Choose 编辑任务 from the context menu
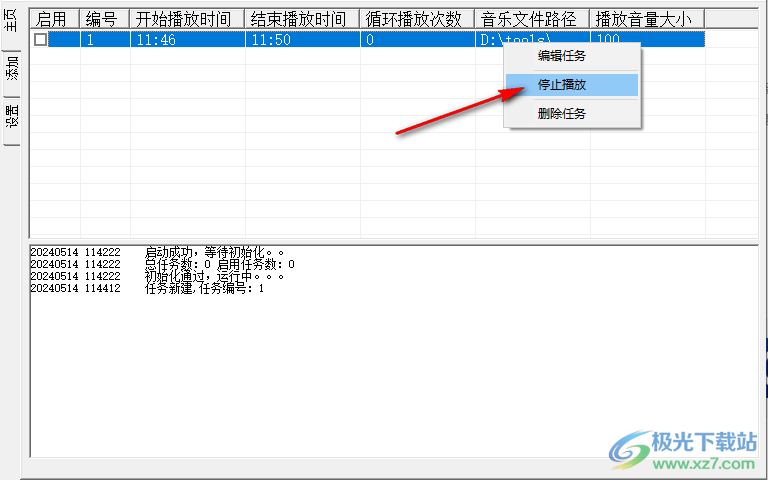 tap(562, 56)
